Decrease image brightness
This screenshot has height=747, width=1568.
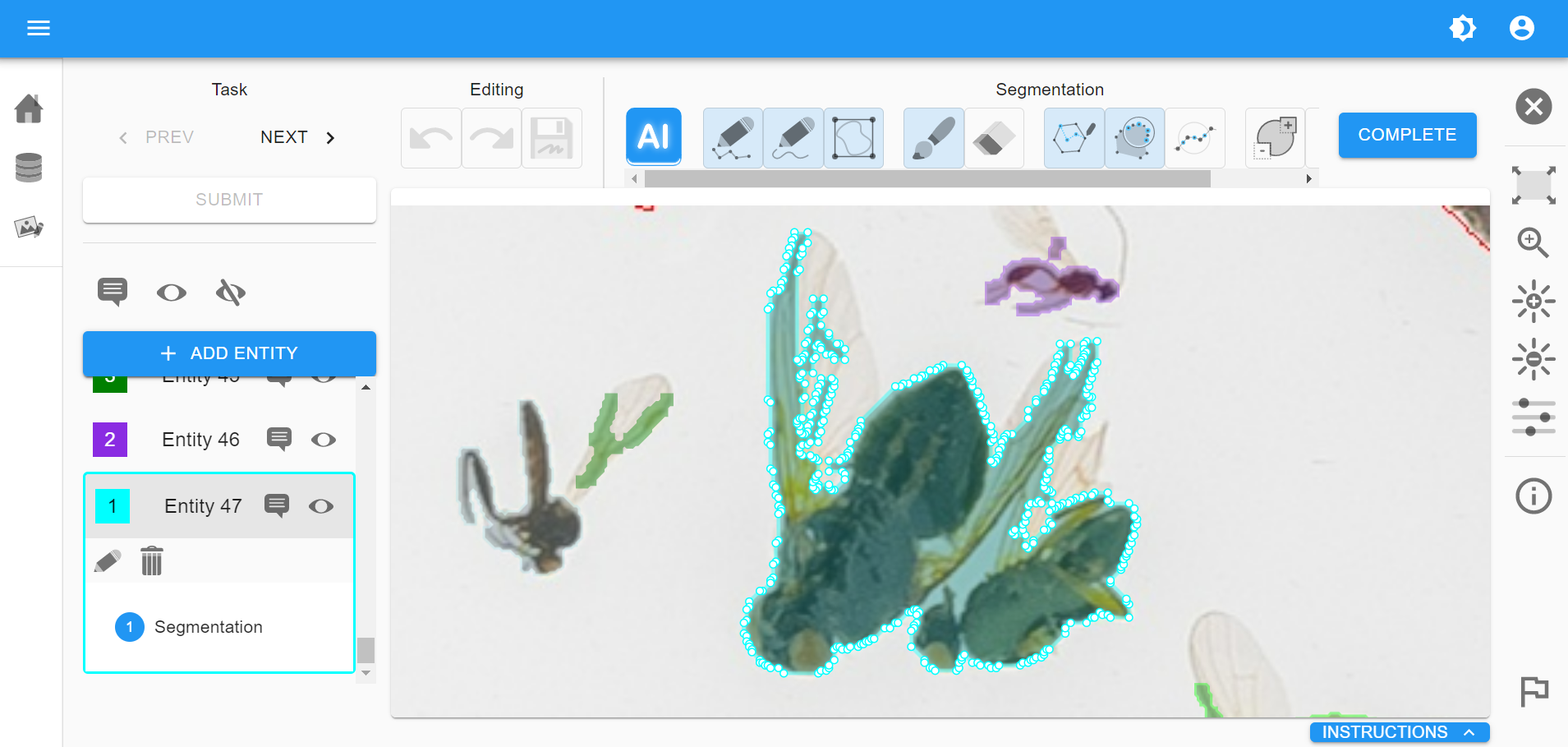coord(1534,359)
